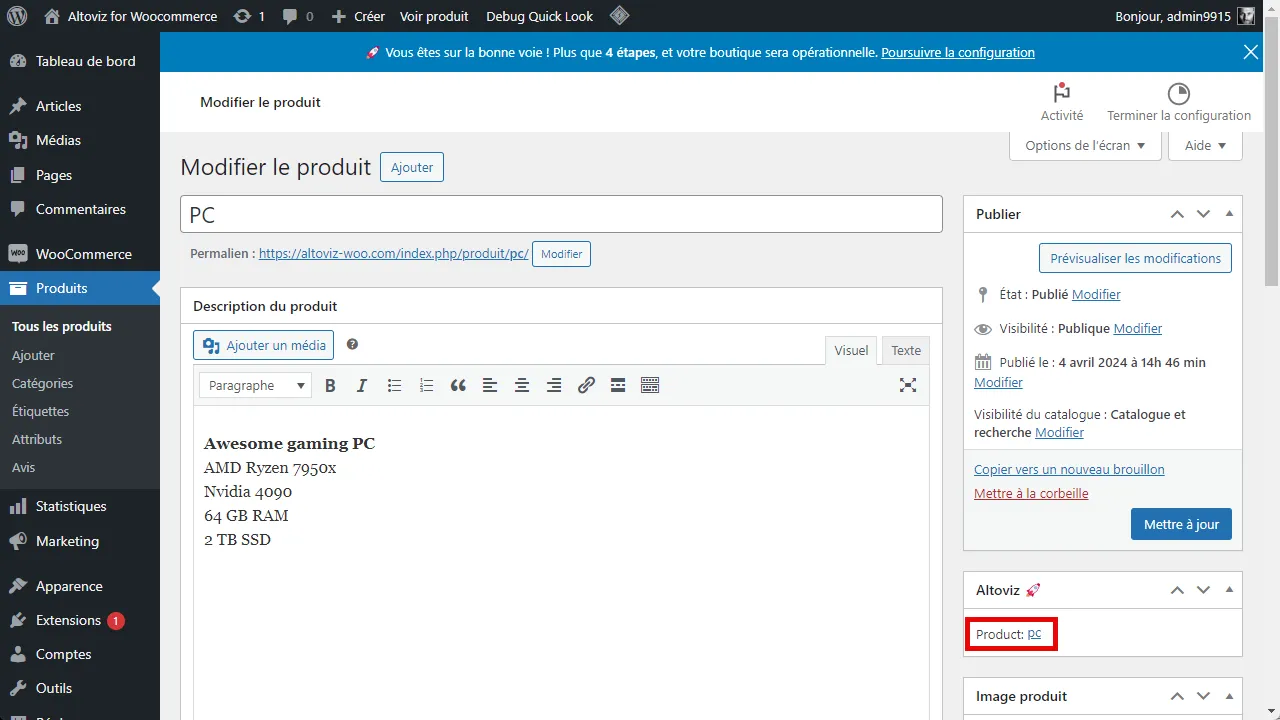Move the Altoviz box up

(x=1177, y=590)
